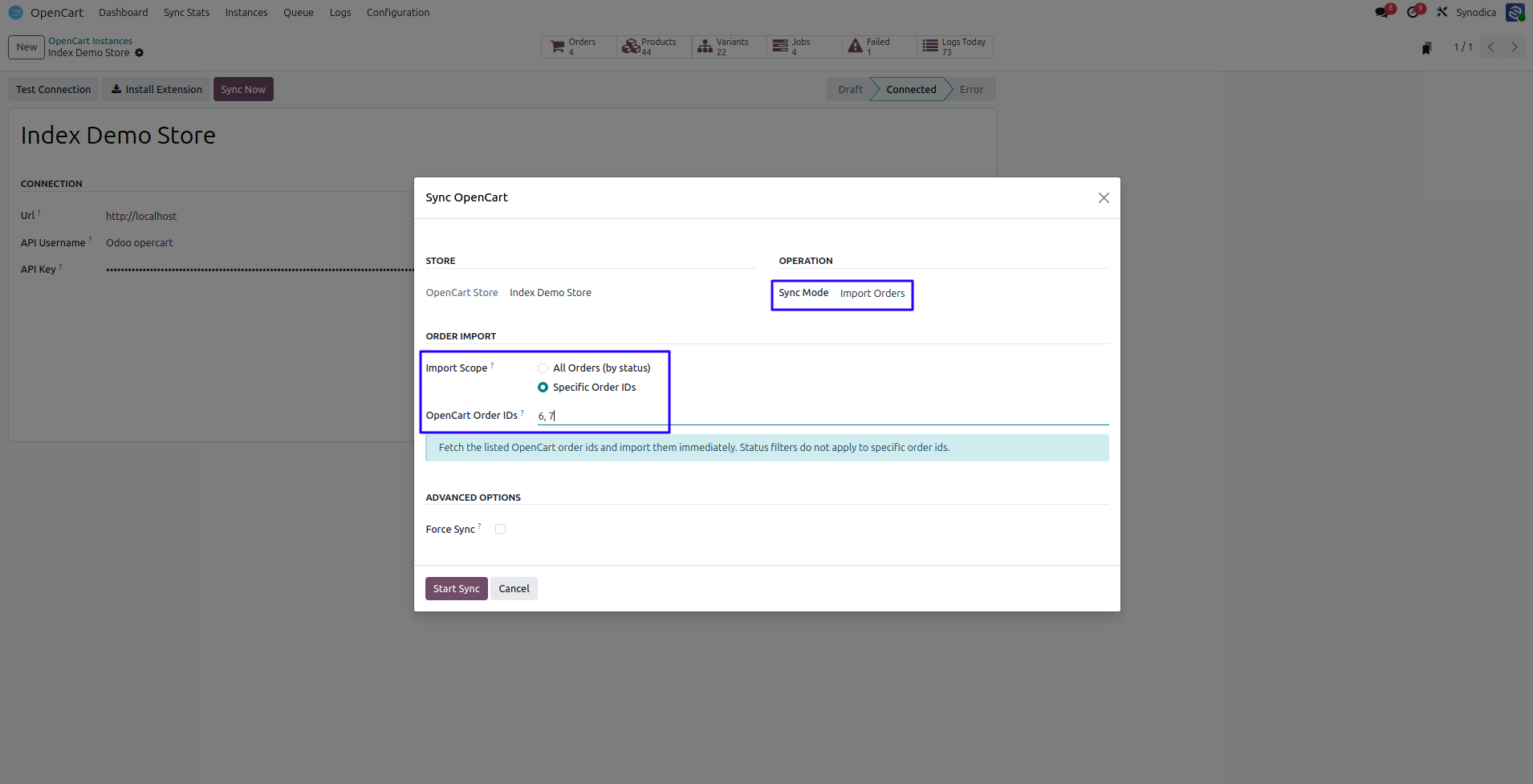Select the Specific Order IDs radio
The image size is (1533, 784).
click(543, 388)
